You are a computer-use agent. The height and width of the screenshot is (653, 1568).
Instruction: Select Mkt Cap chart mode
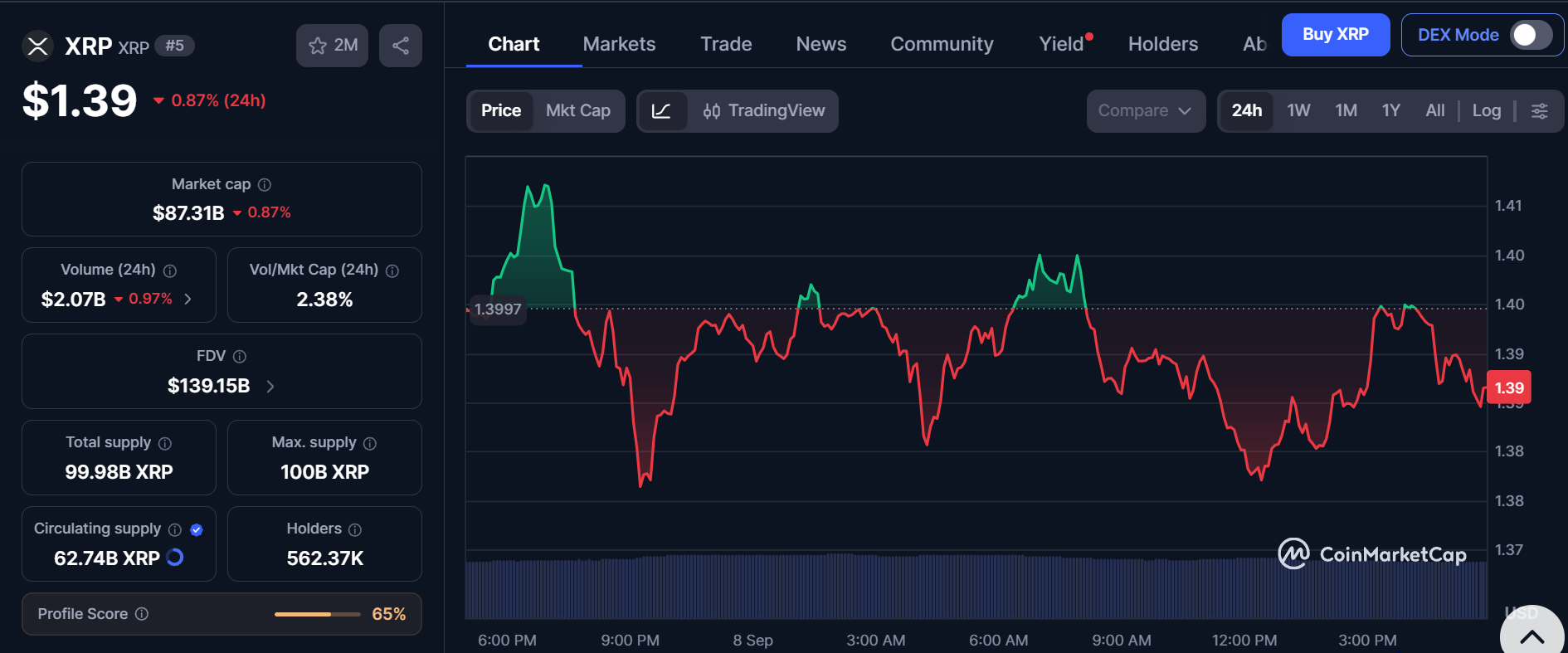click(x=578, y=111)
